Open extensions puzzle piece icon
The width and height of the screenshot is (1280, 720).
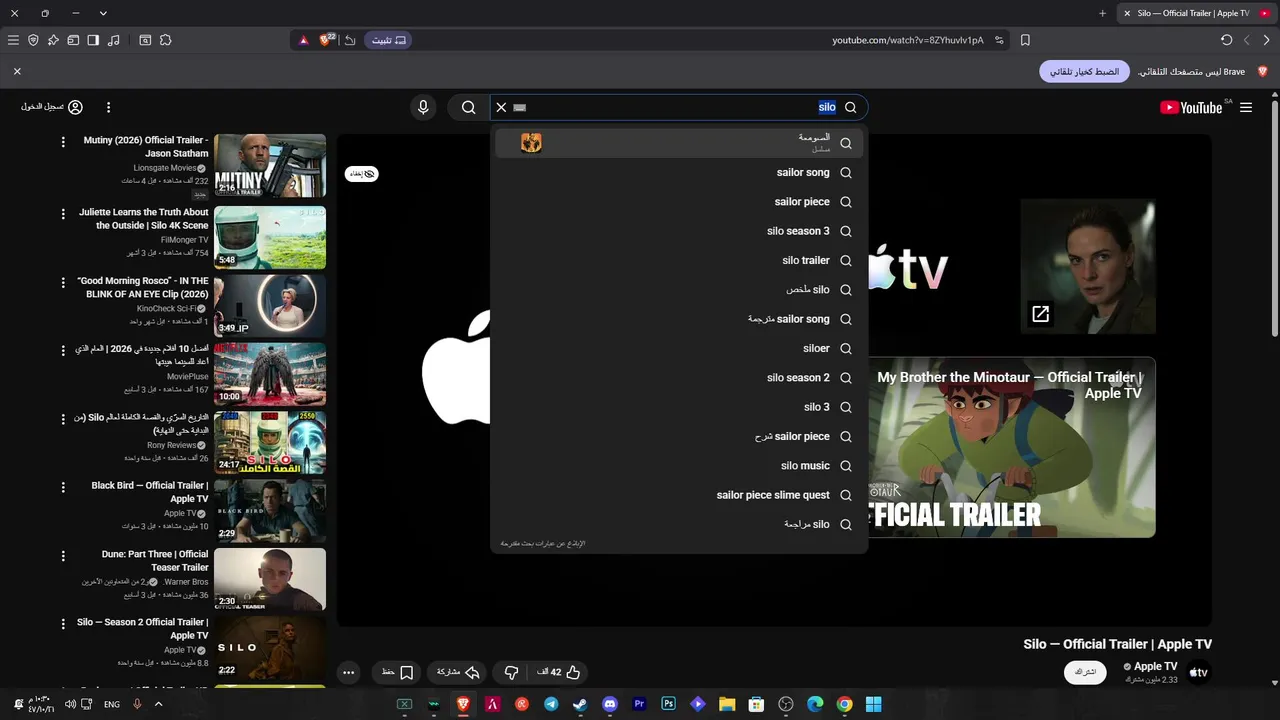(x=165, y=40)
